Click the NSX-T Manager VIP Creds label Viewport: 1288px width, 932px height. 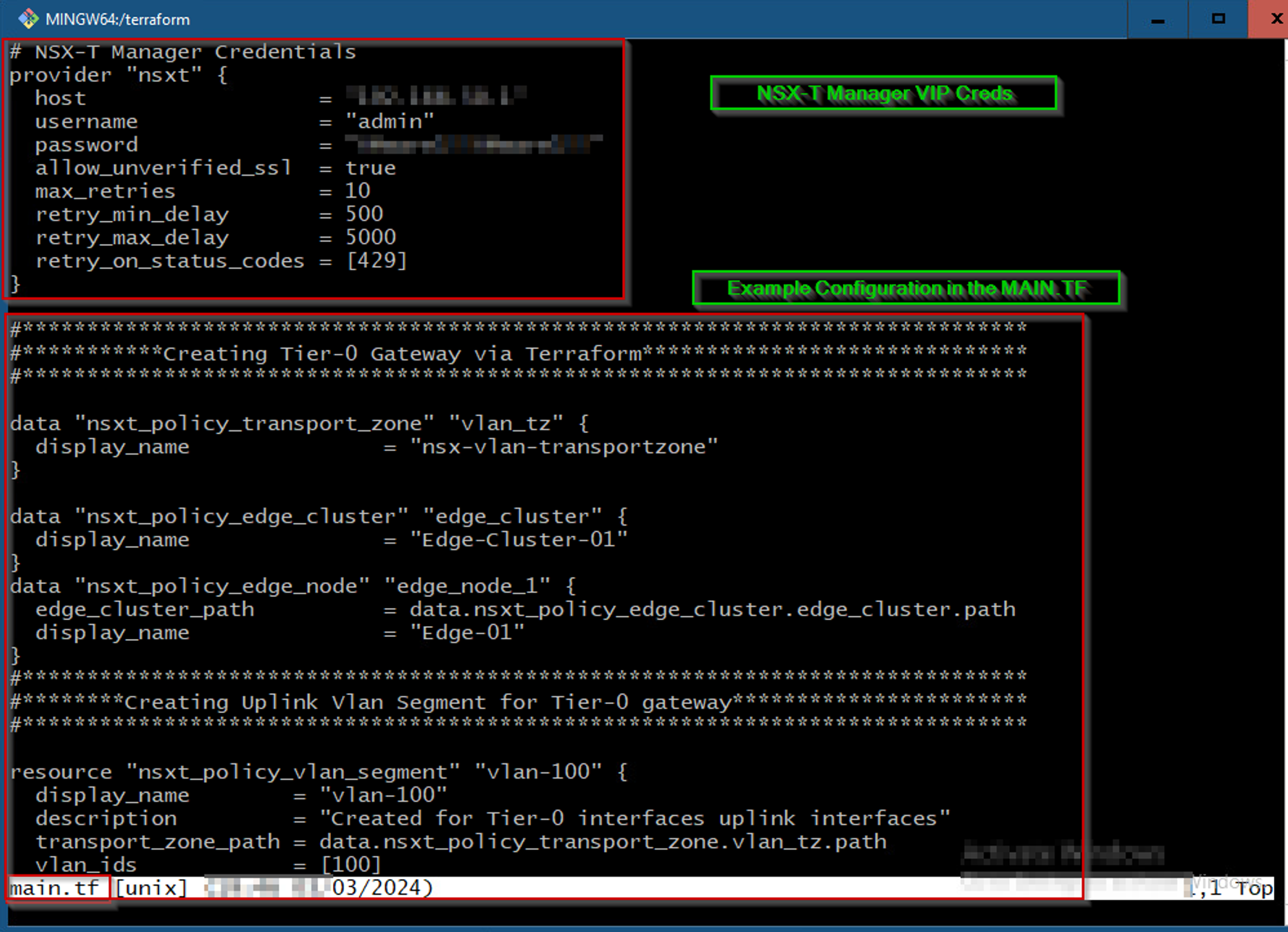tap(884, 93)
